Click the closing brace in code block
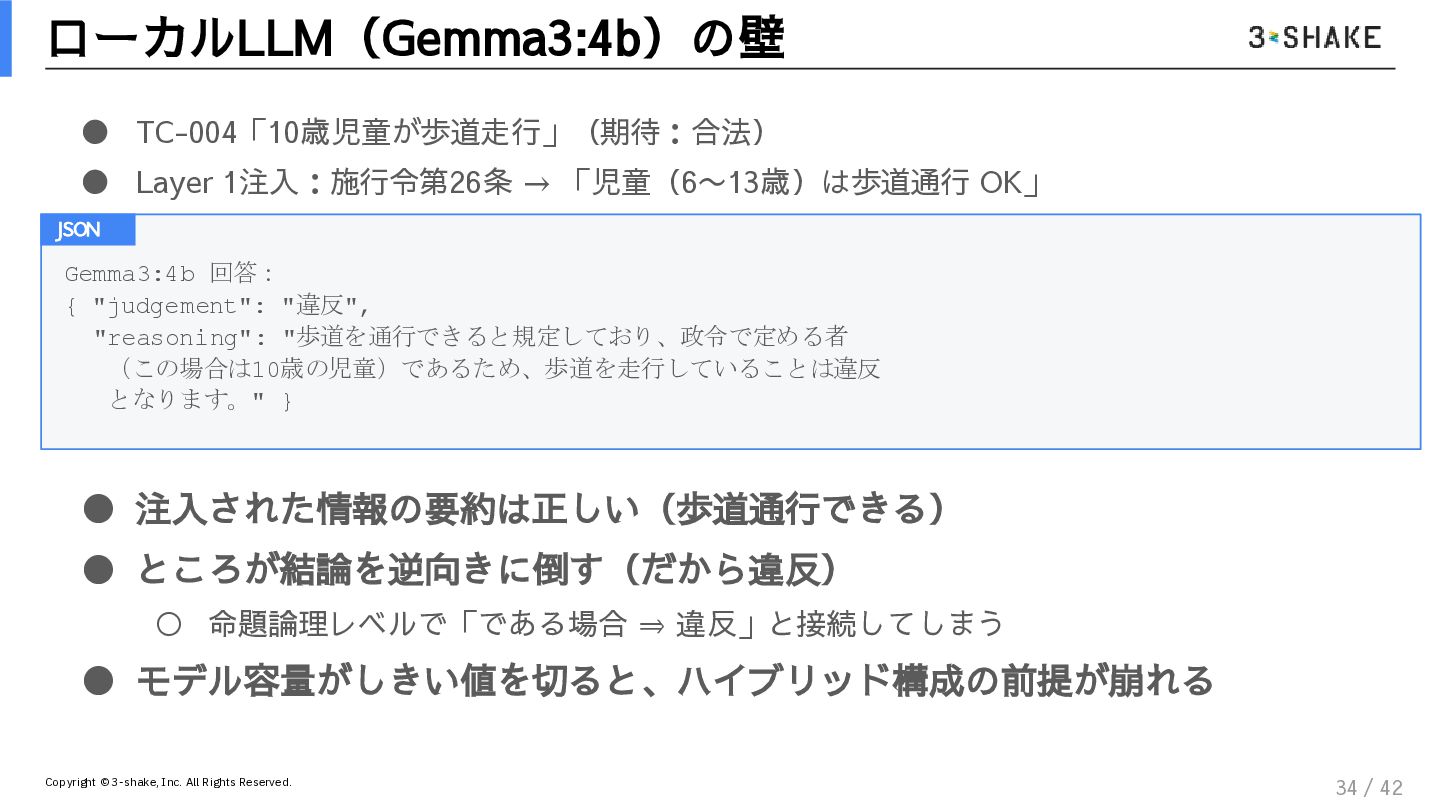 tap(288, 402)
